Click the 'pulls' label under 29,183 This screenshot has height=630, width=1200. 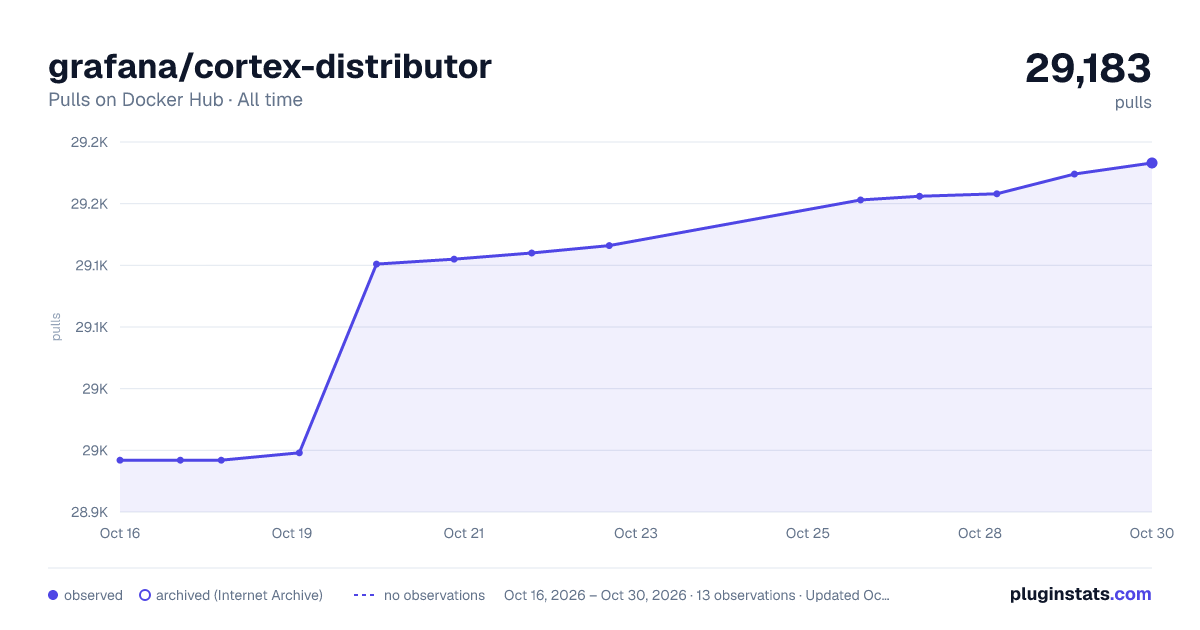coord(1133,102)
